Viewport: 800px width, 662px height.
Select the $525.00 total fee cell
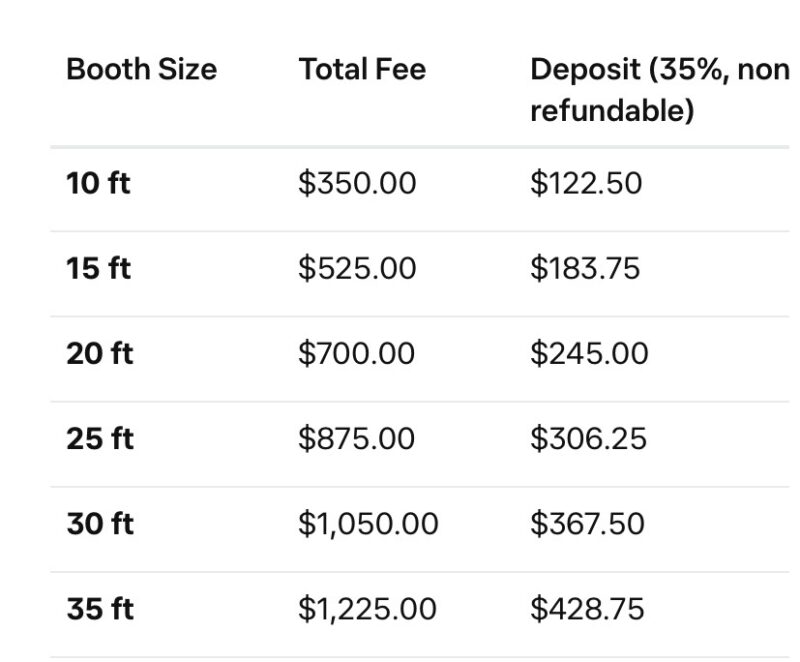click(x=357, y=269)
